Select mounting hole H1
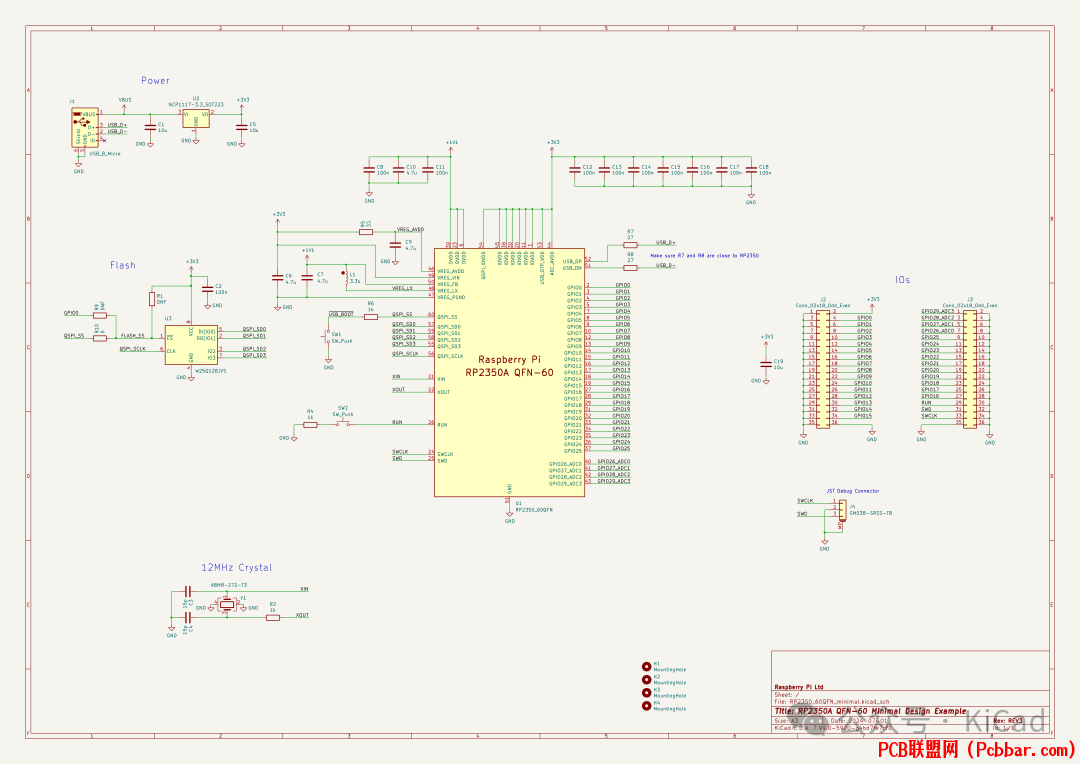The width and height of the screenshot is (1080, 764). [646, 666]
